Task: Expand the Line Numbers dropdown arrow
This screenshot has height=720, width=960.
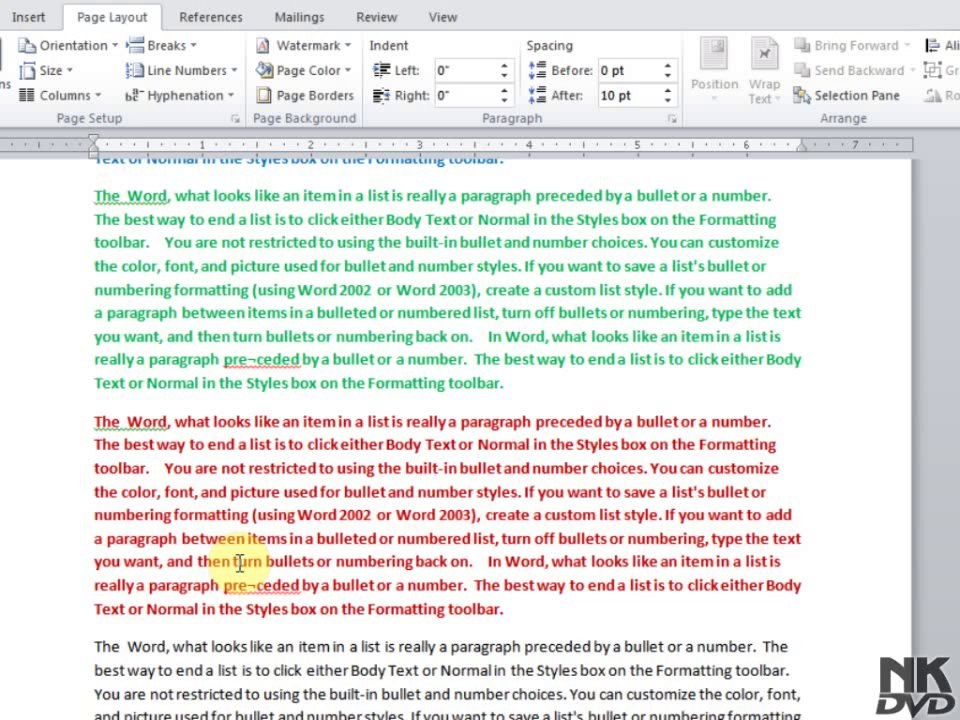Action: (x=234, y=70)
